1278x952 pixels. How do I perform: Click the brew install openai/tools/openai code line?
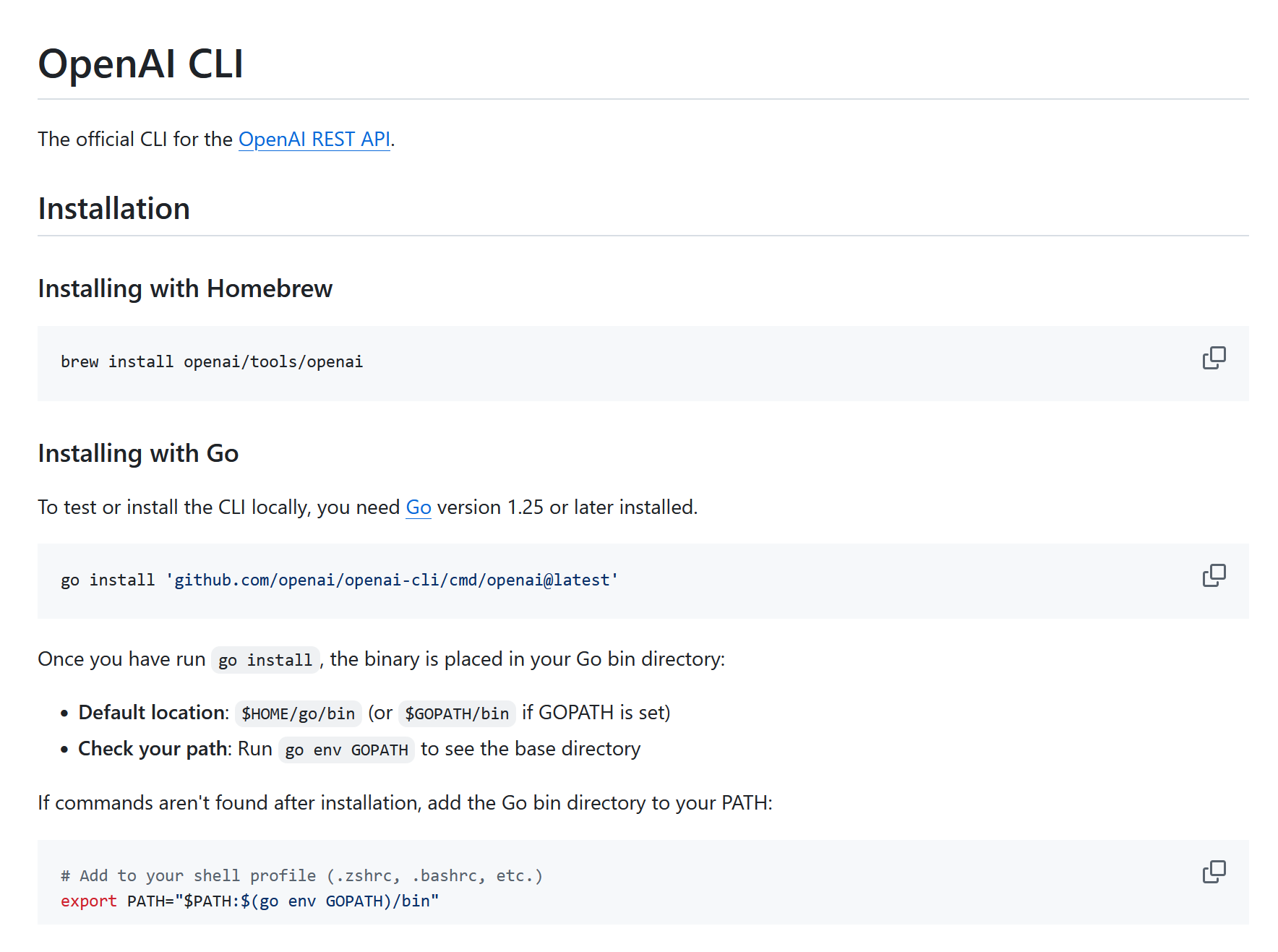click(212, 361)
